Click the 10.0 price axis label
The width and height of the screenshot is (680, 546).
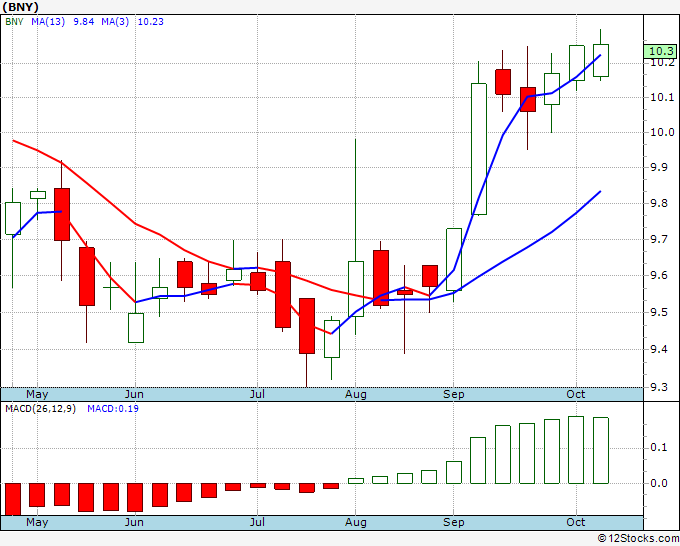pos(663,132)
